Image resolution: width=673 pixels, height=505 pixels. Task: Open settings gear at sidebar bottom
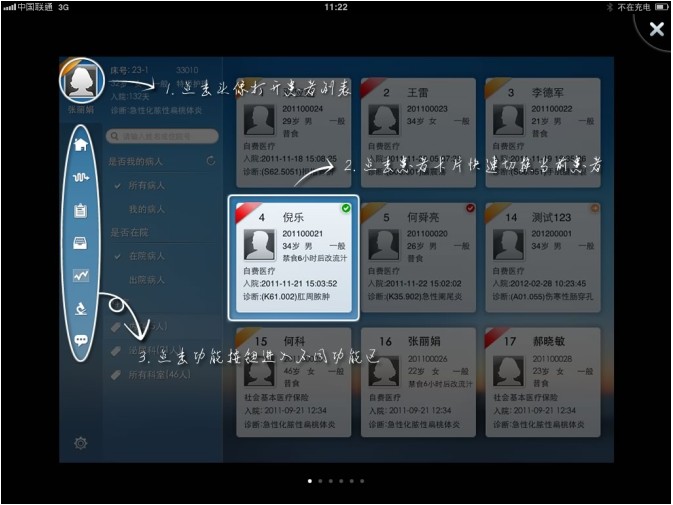[x=80, y=443]
